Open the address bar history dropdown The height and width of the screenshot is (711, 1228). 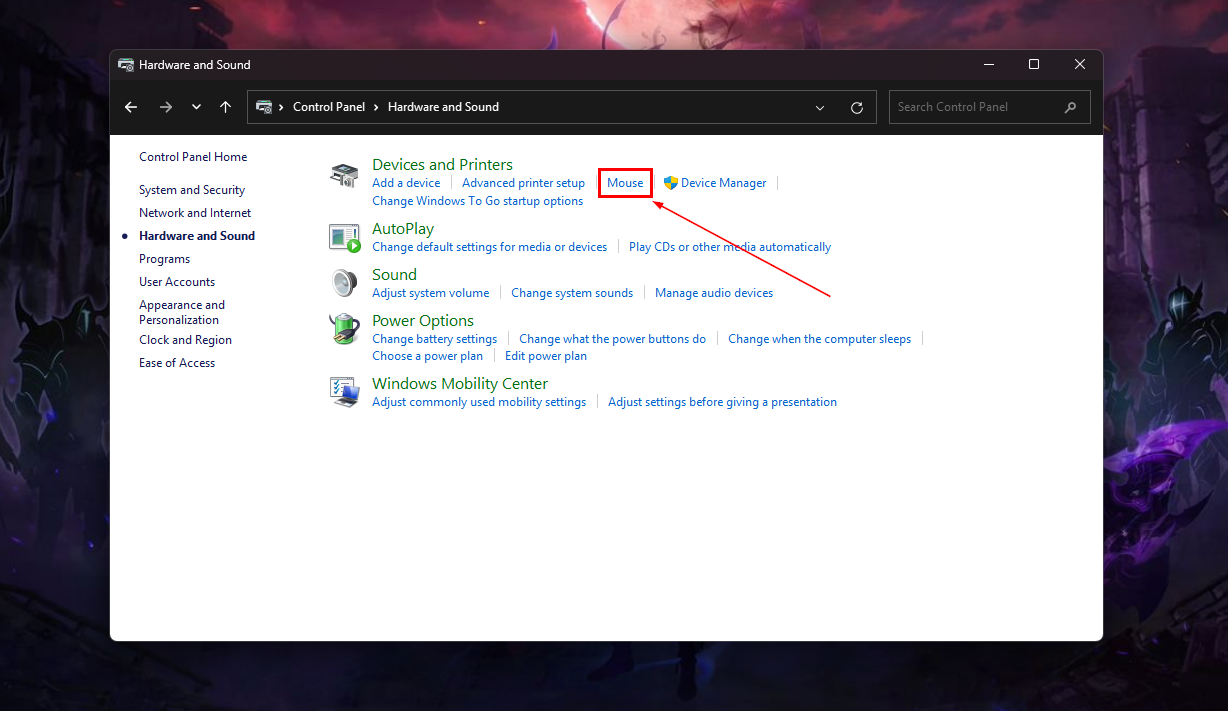(x=820, y=107)
